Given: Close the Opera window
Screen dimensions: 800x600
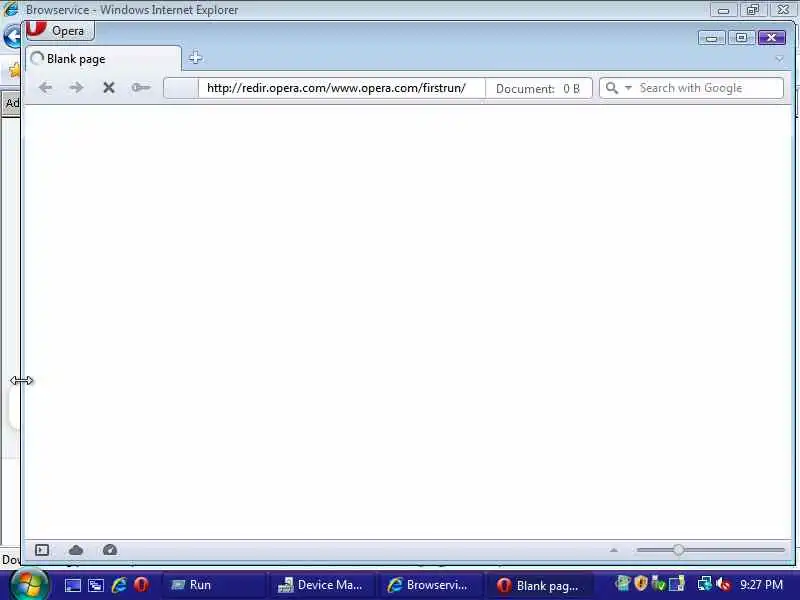Looking at the screenshot, I should point(771,38).
